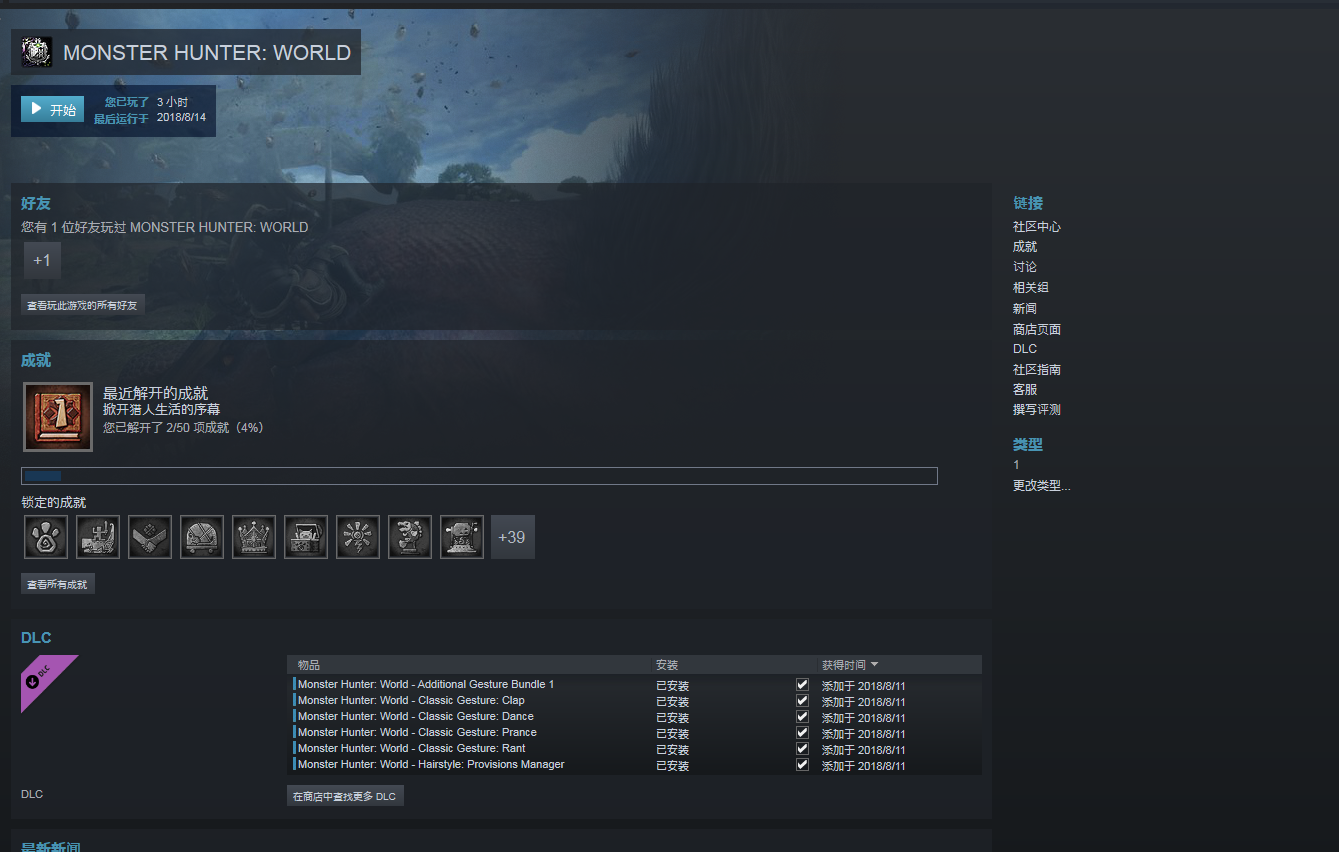Click 更改类型... link
Viewport: 1339px width, 852px height.
(1041, 486)
